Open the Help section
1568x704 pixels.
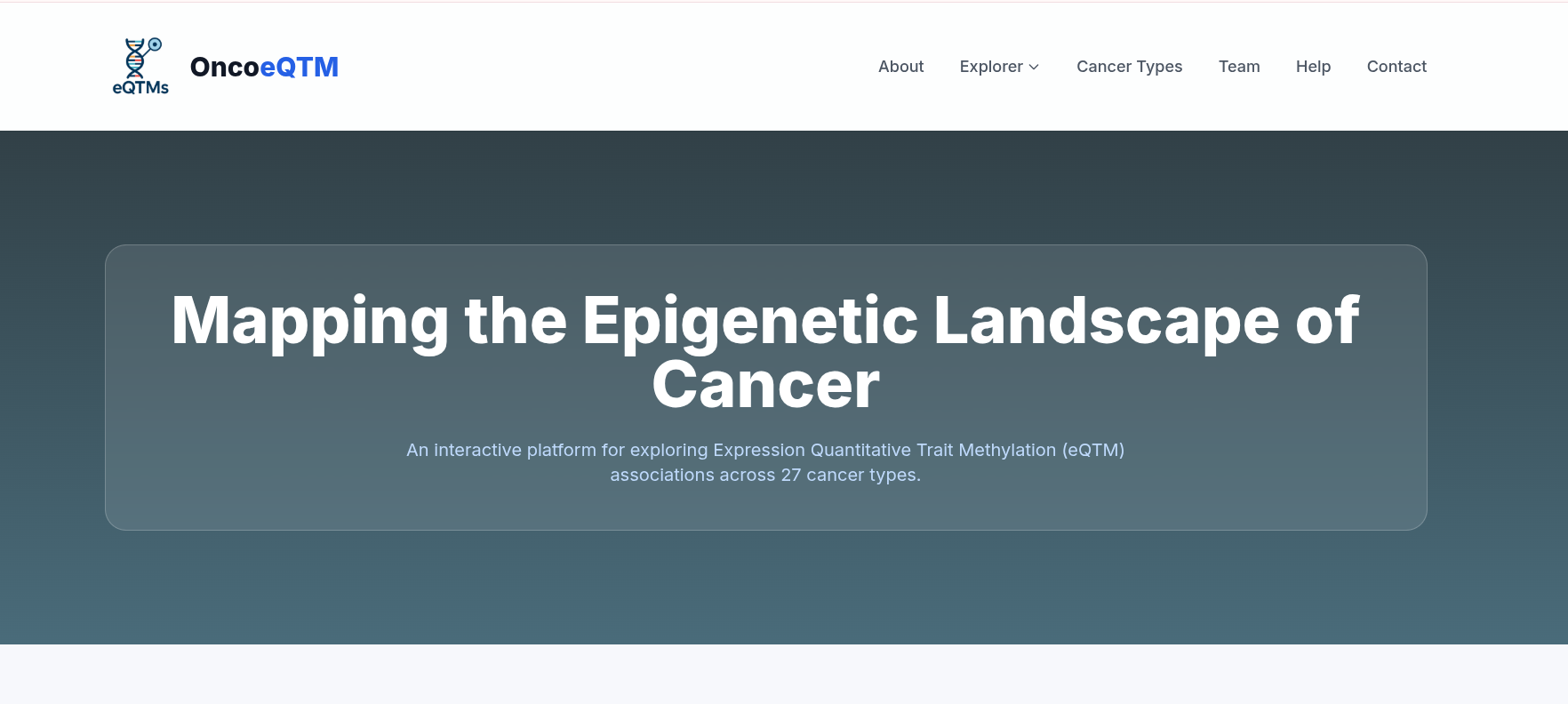(1312, 67)
